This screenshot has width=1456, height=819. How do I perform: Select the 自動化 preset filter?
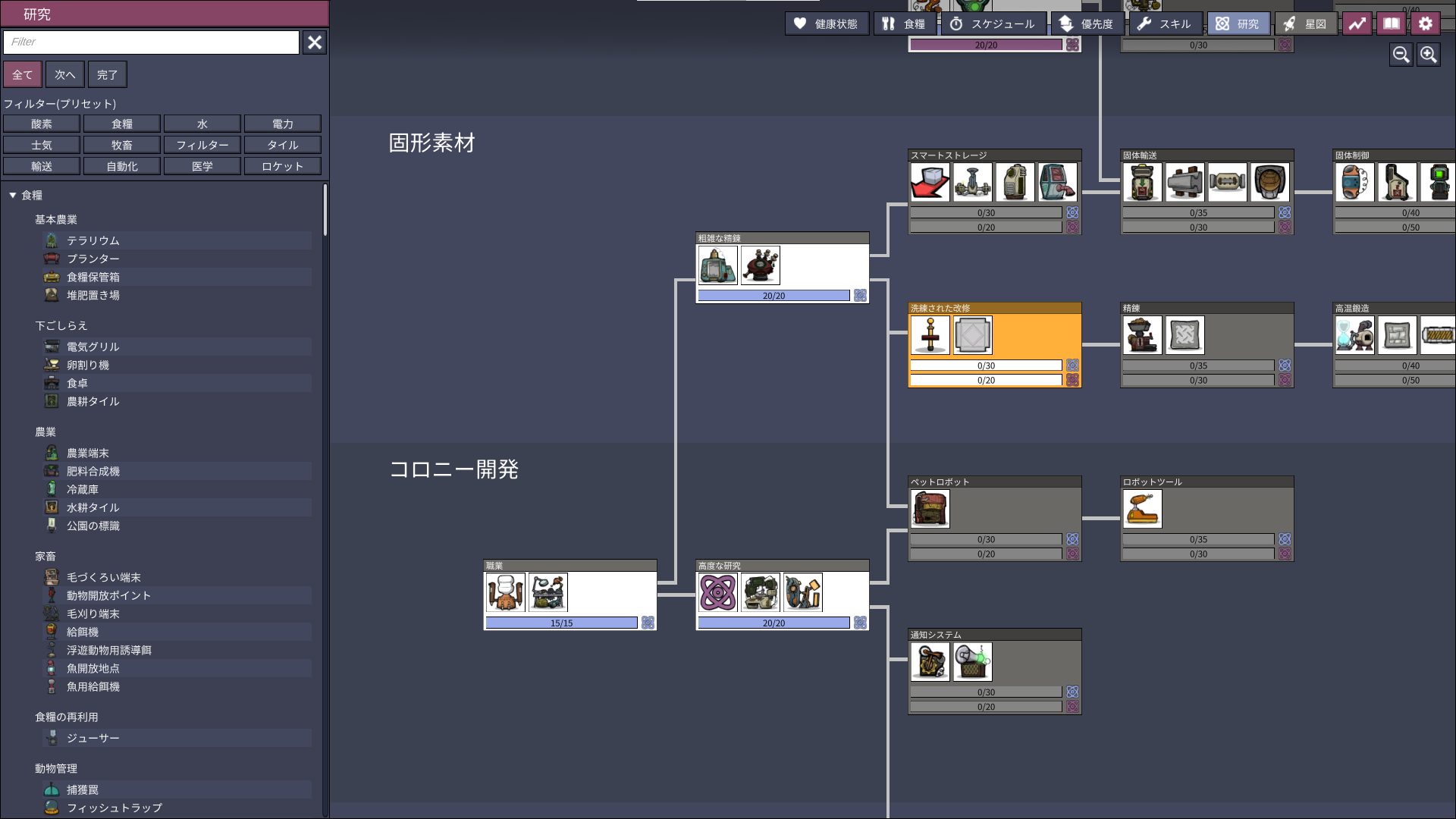tap(122, 166)
